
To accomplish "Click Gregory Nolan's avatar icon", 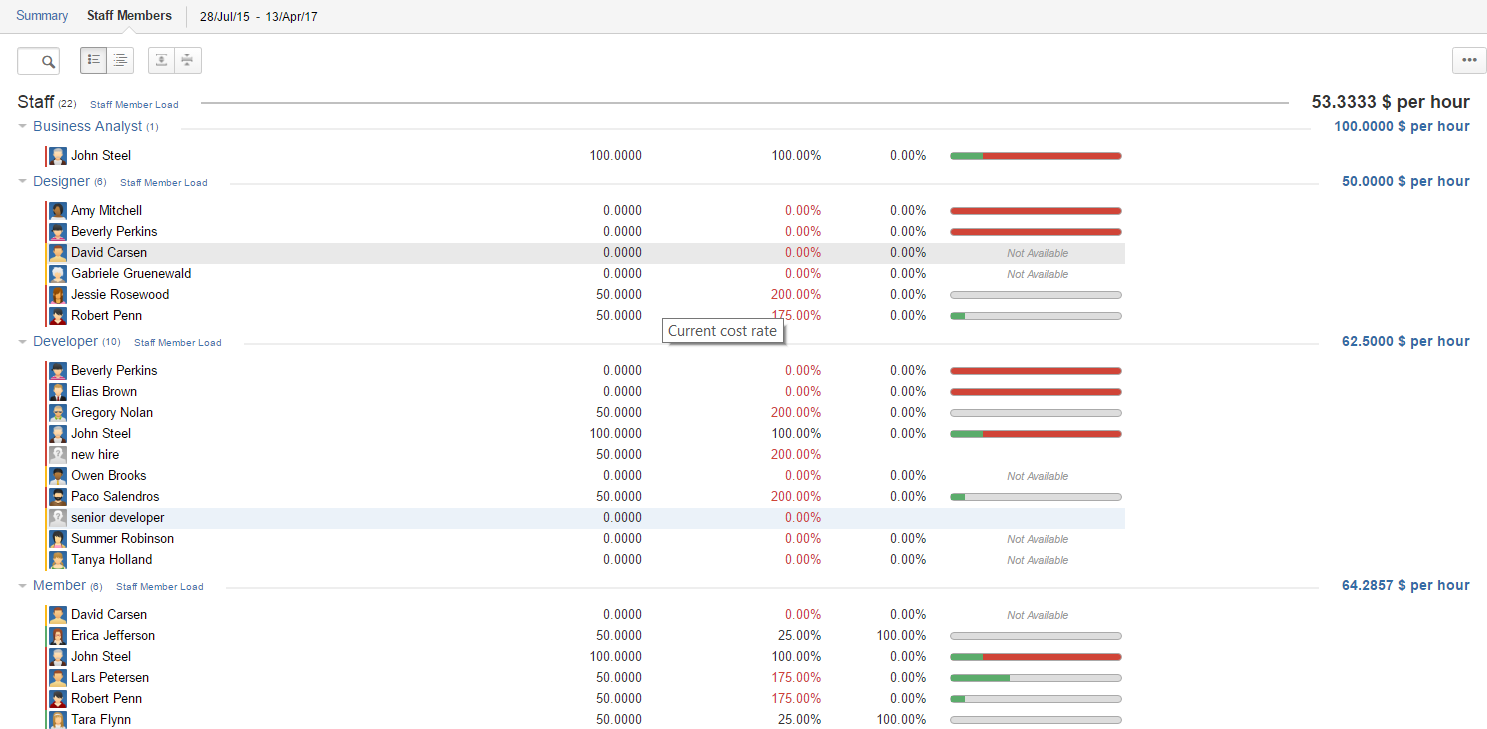I will click(58, 413).
